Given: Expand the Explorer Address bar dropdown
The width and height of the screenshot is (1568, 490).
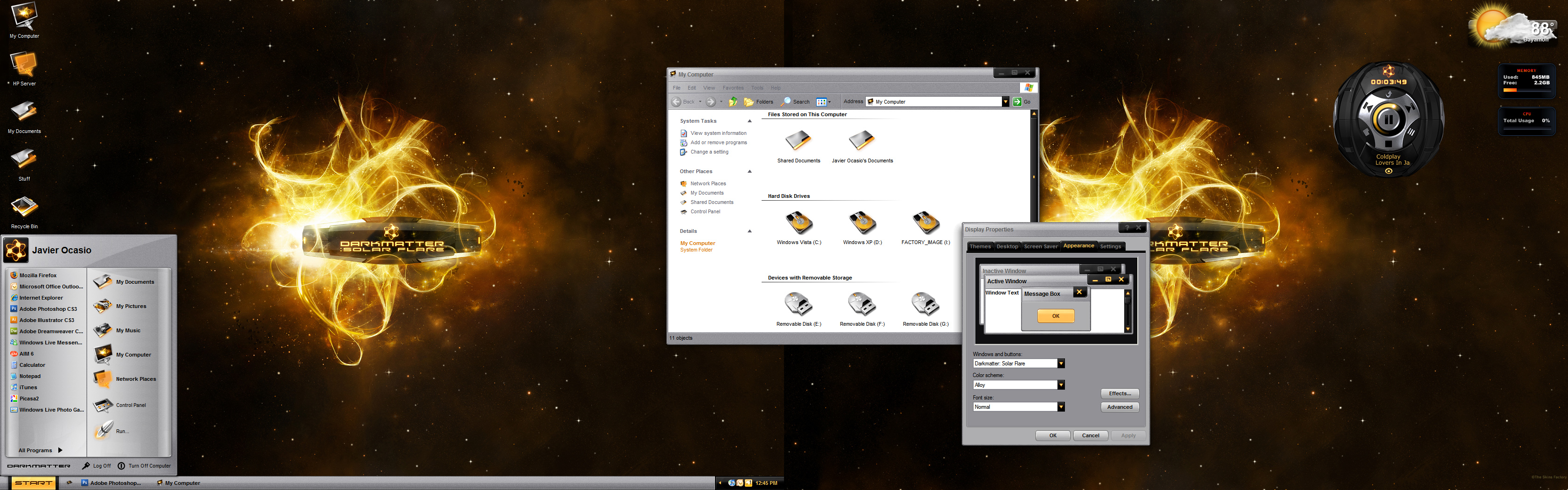Looking at the screenshot, I should pos(1005,102).
